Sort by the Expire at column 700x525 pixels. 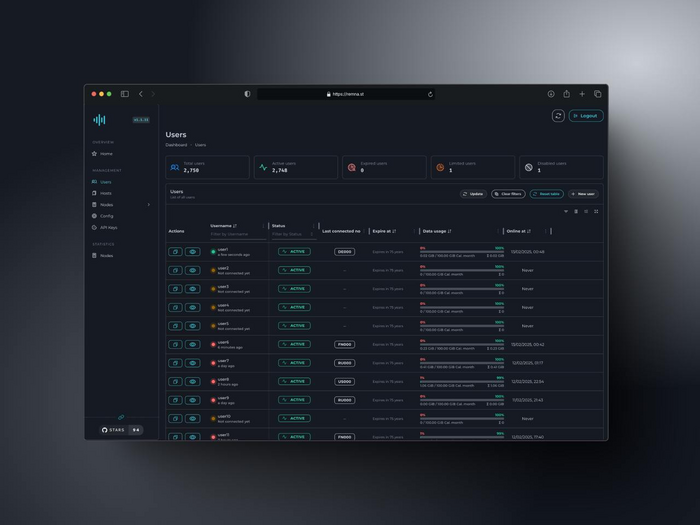tap(384, 231)
